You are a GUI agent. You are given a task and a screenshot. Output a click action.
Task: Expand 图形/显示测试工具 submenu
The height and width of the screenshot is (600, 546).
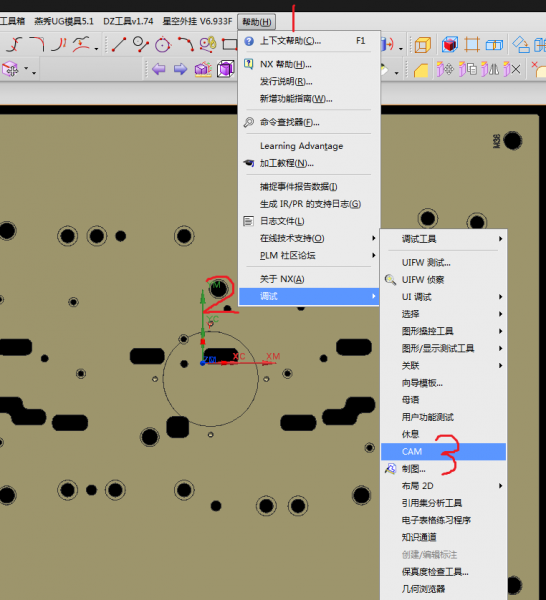coord(444,348)
